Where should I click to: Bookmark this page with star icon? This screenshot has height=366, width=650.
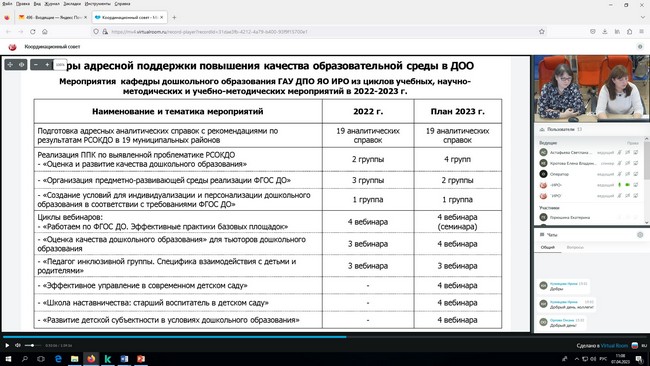pyautogui.click(x=542, y=32)
